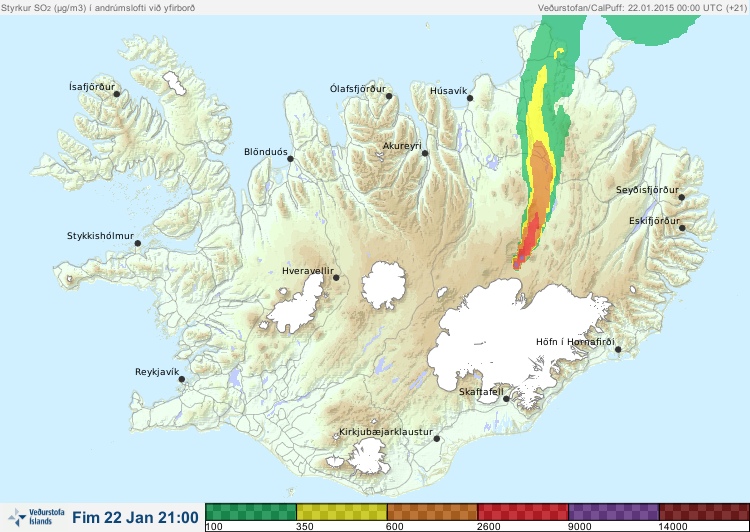Click the orange 600 legend swatch

(x=432, y=512)
